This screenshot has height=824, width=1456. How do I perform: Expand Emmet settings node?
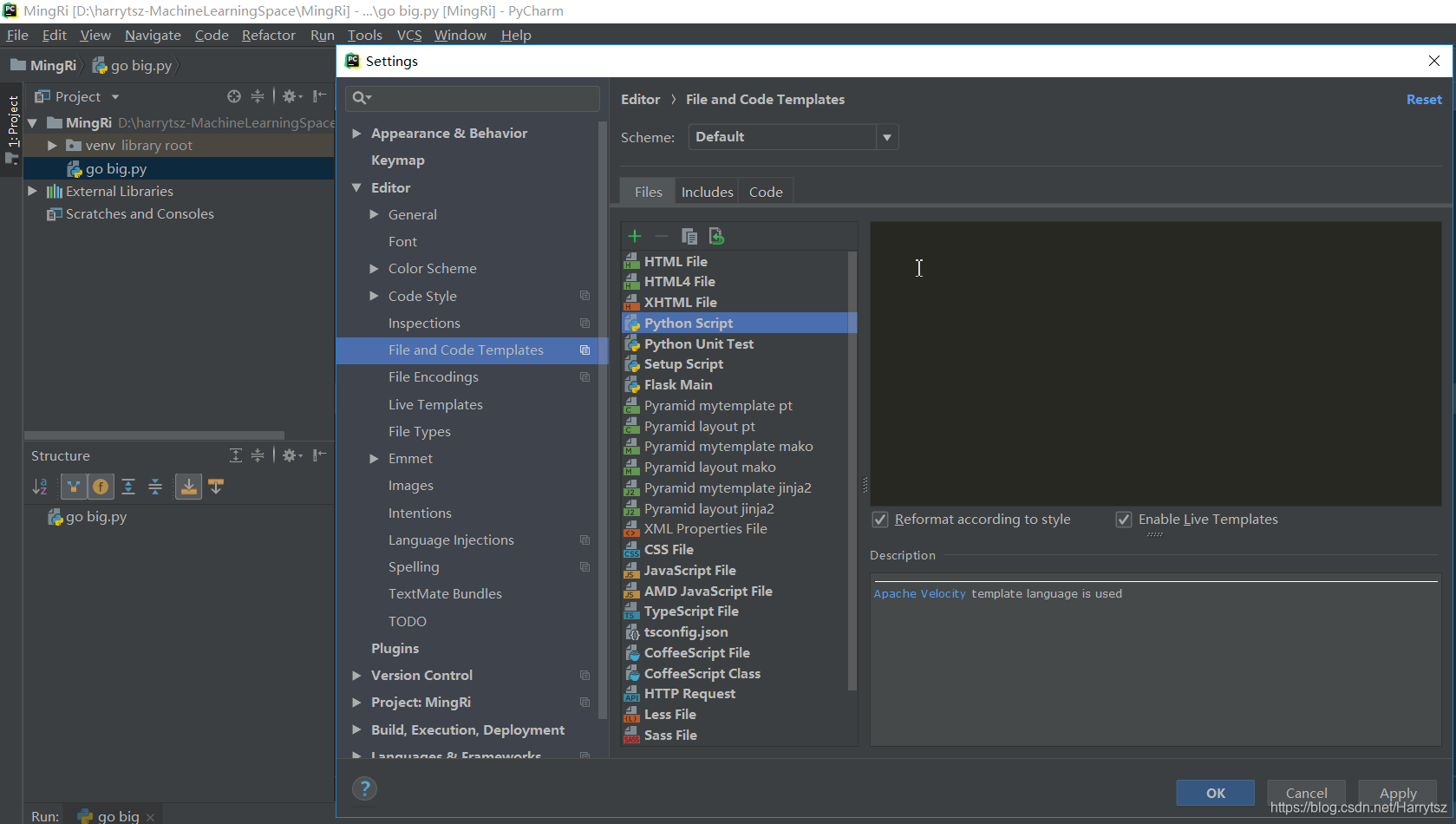[x=374, y=459]
